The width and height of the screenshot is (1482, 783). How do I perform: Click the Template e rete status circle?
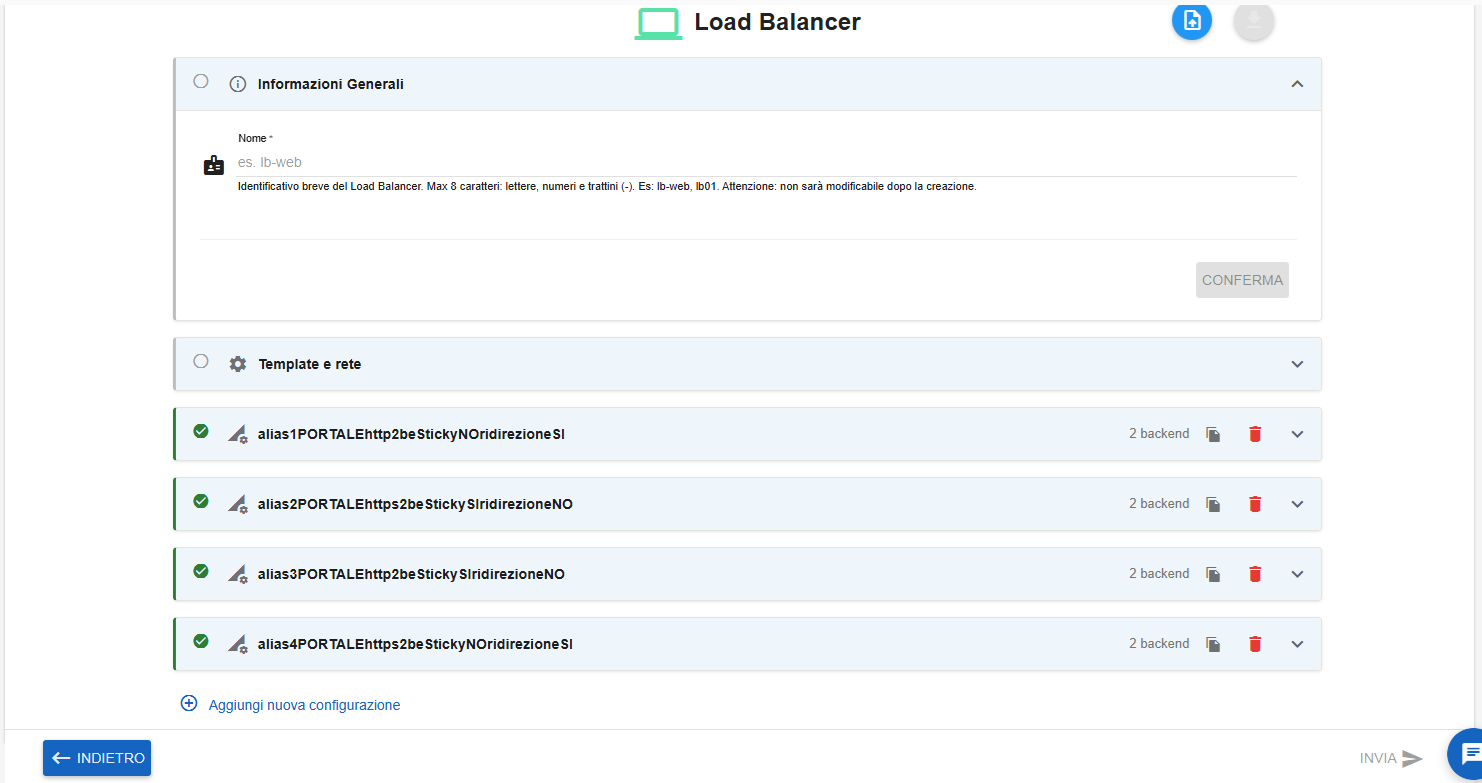click(201, 361)
